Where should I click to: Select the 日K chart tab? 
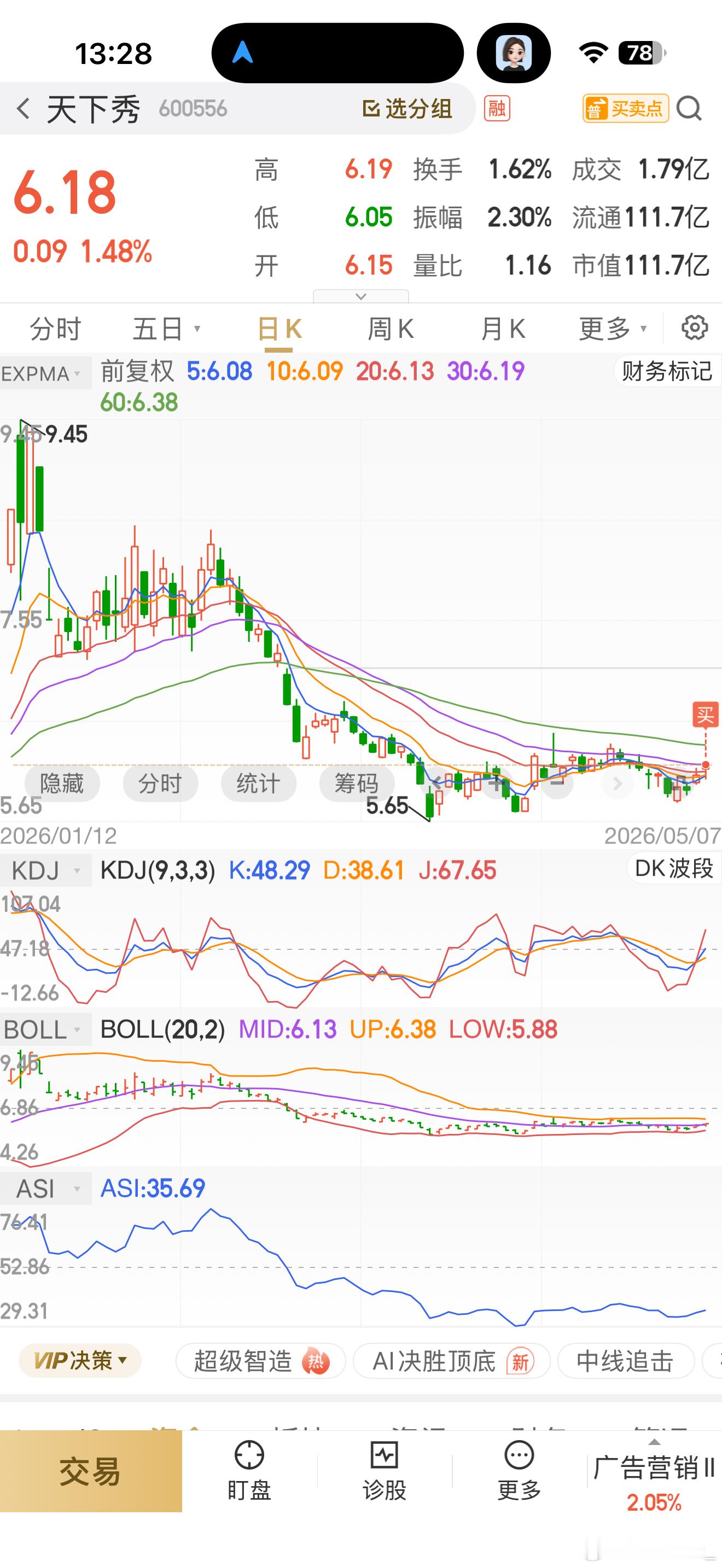coord(280,329)
